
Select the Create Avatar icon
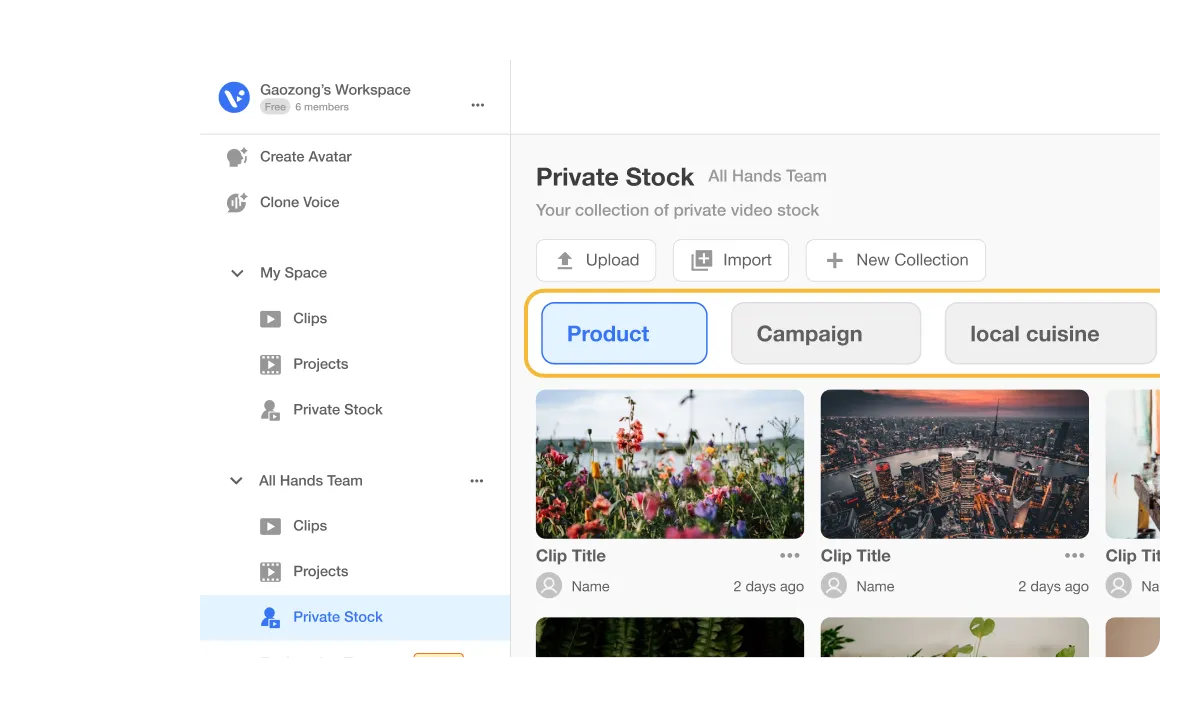236,156
